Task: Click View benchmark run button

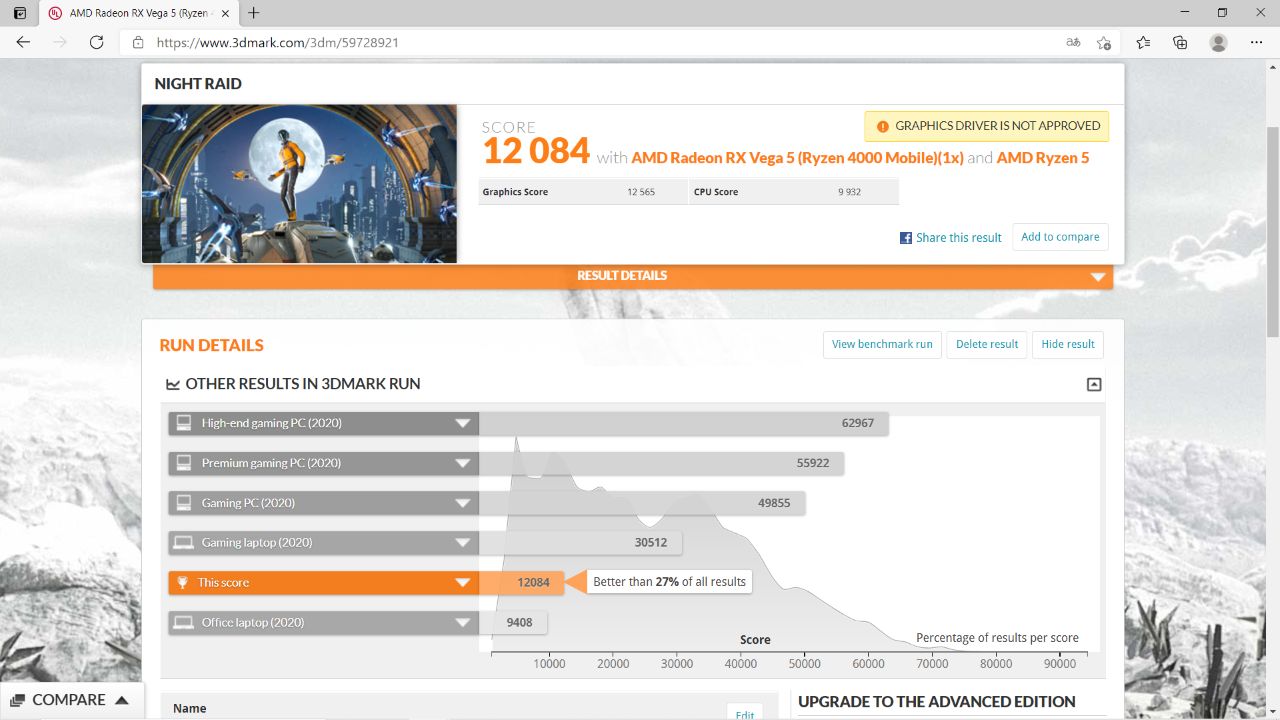Action: pyautogui.click(x=882, y=344)
